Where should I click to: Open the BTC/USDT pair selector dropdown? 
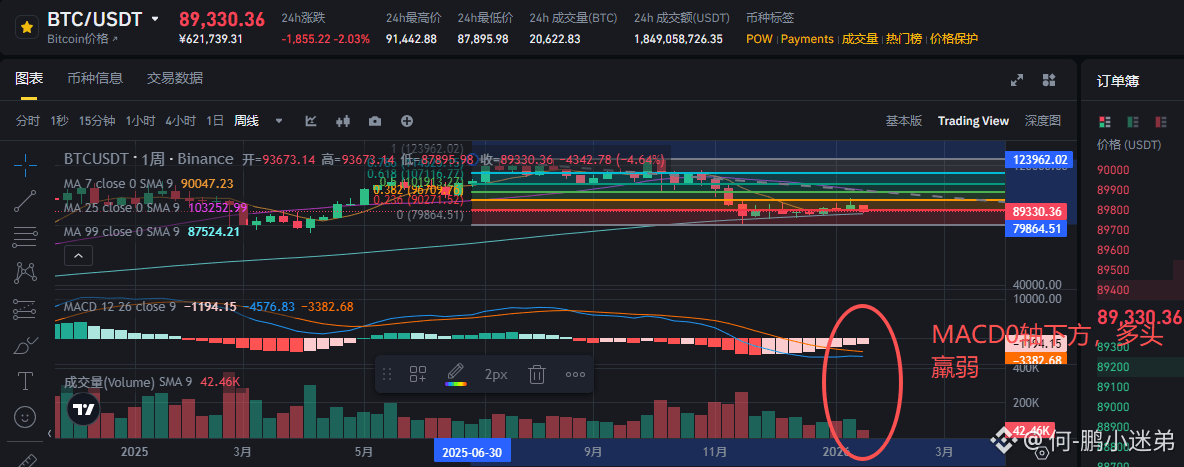(154, 19)
